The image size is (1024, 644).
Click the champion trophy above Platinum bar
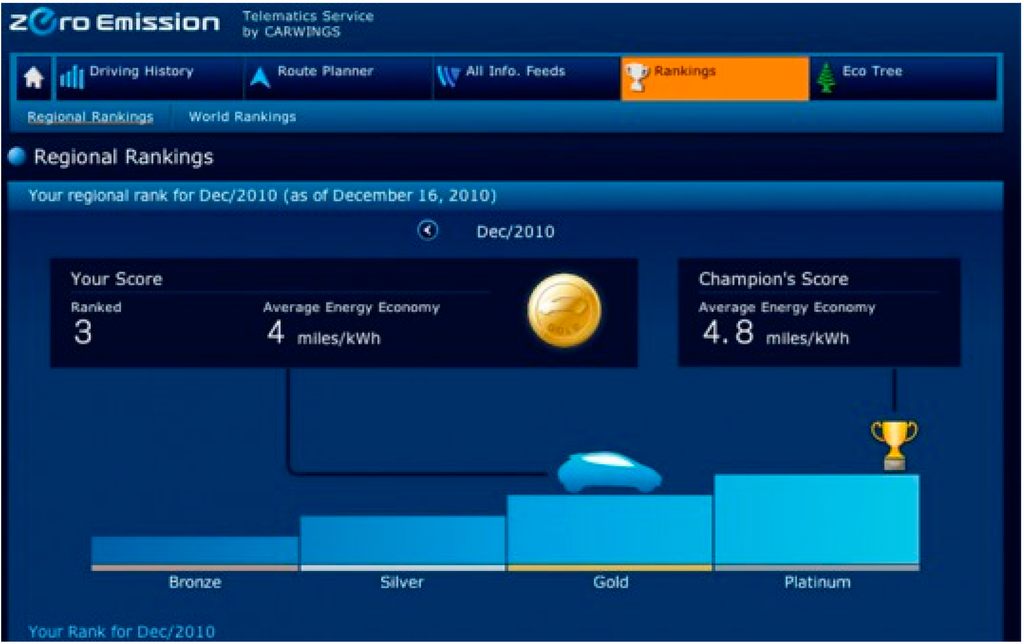click(893, 444)
